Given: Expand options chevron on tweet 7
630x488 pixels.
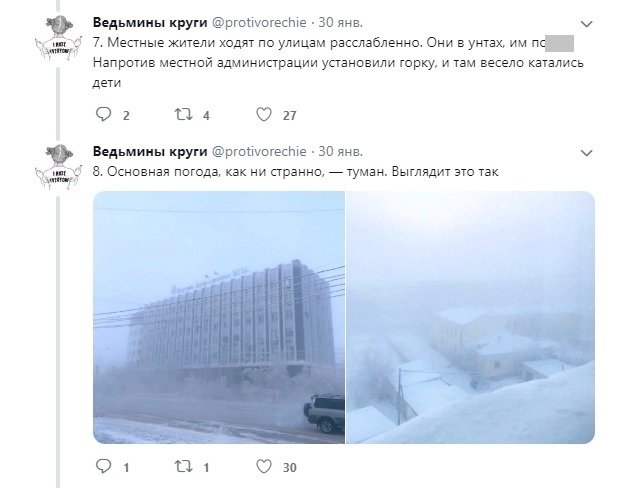Looking at the screenshot, I should click(587, 24).
